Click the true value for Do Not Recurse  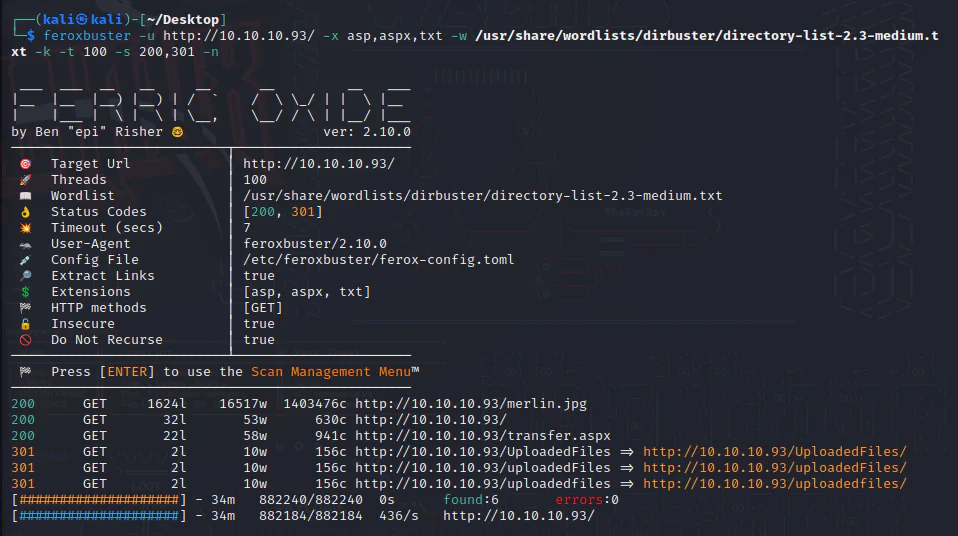click(259, 340)
